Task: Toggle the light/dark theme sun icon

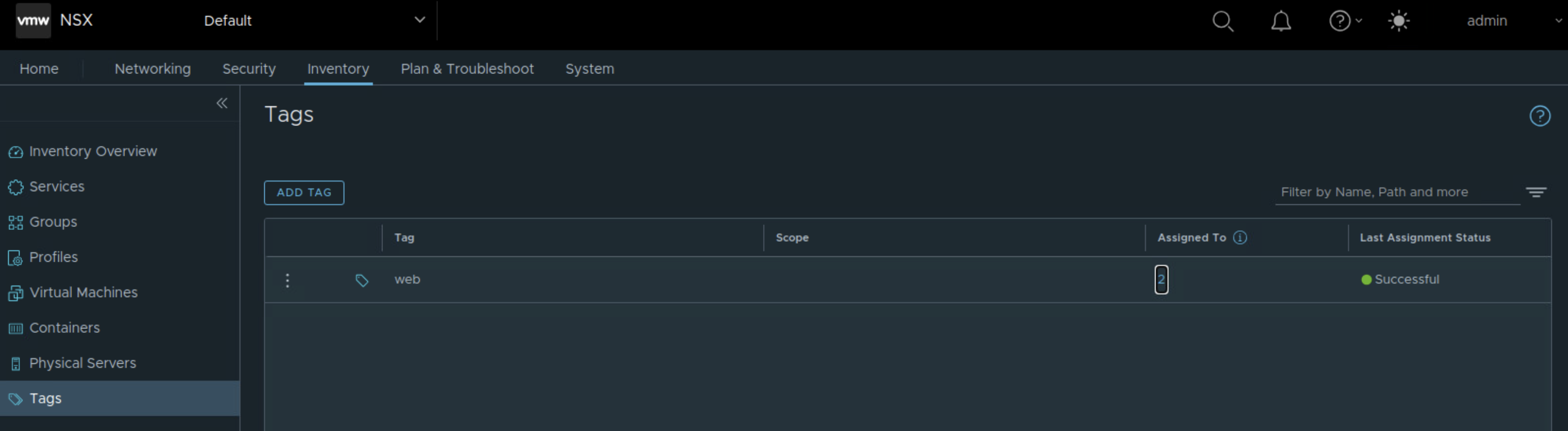Action: (1399, 21)
